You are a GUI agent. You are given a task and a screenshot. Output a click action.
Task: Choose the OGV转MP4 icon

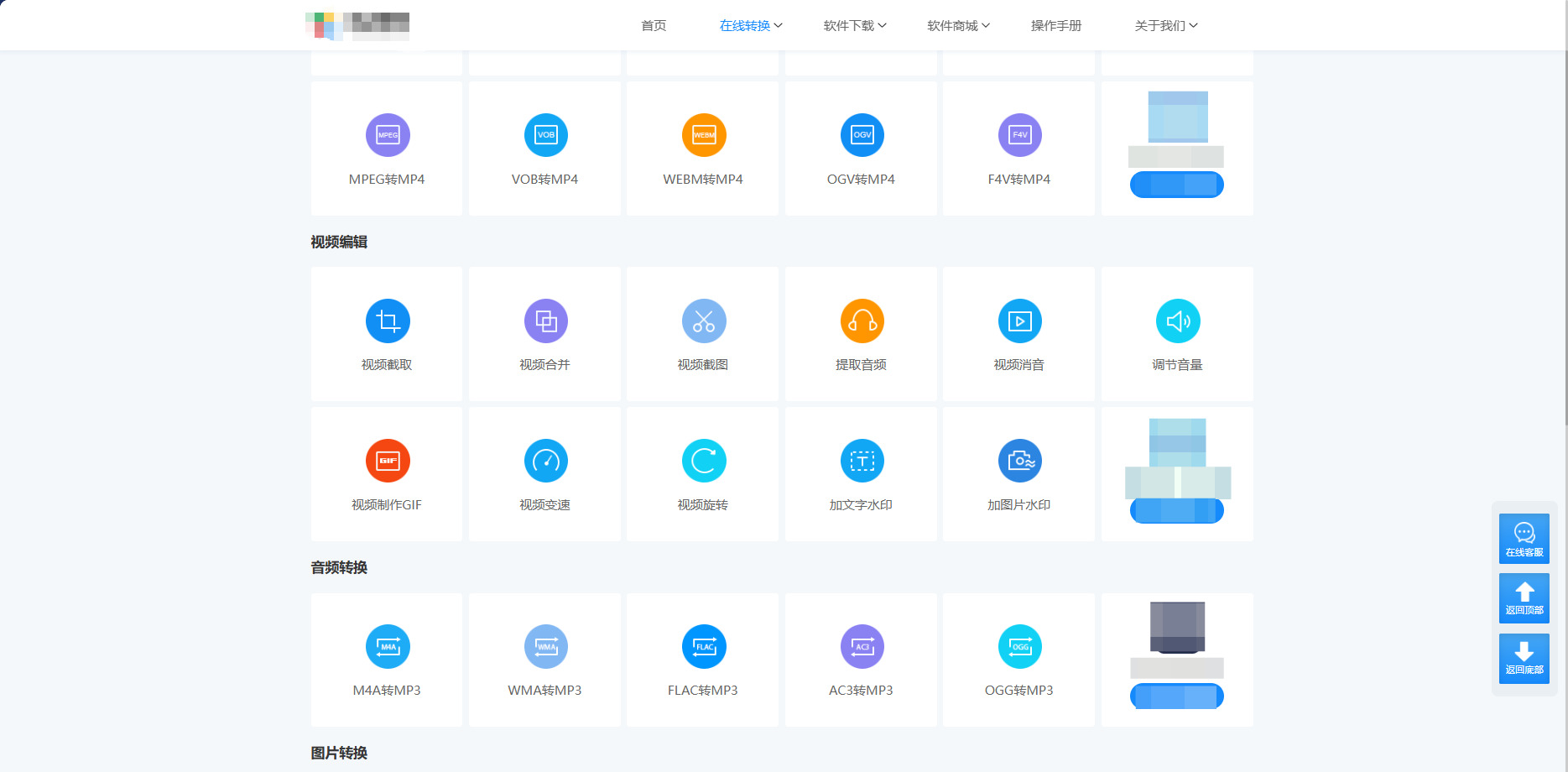(862, 135)
